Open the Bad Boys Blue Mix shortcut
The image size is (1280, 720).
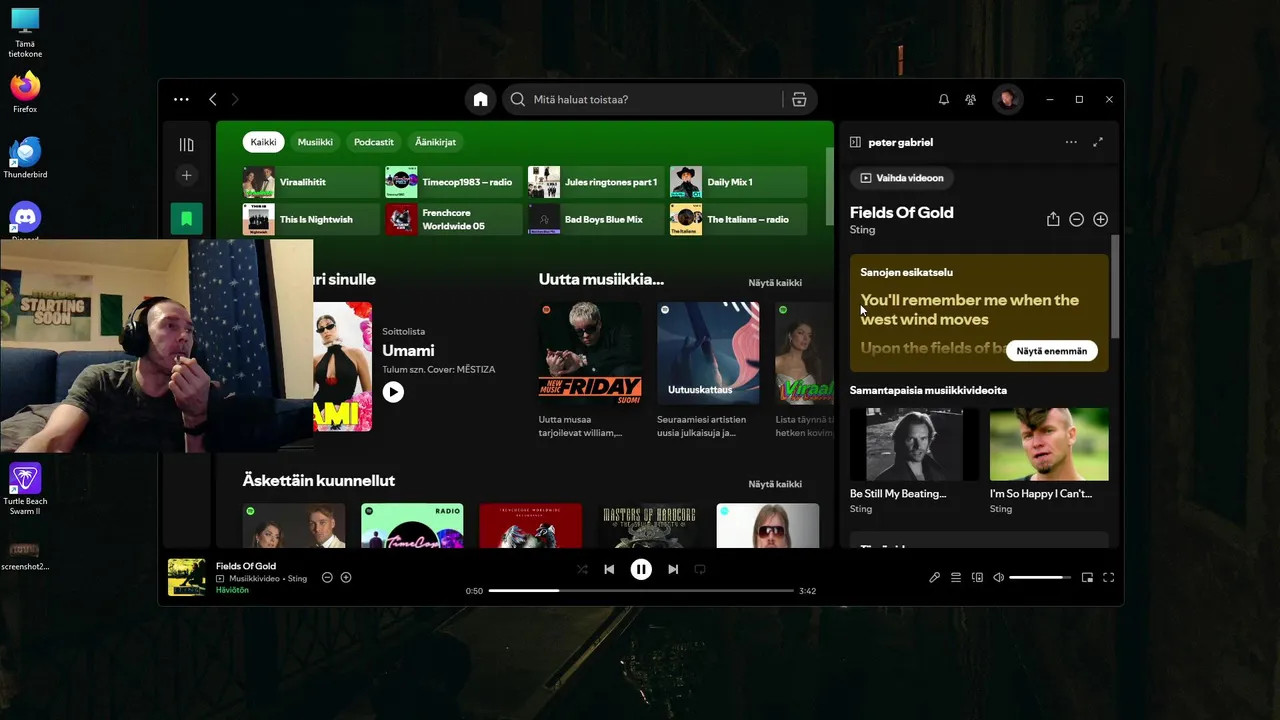pyautogui.click(x=596, y=219)
